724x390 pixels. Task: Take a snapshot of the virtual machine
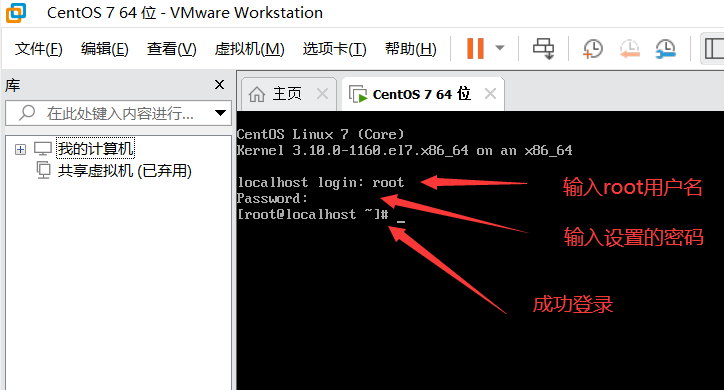click(x=592, y=48)
